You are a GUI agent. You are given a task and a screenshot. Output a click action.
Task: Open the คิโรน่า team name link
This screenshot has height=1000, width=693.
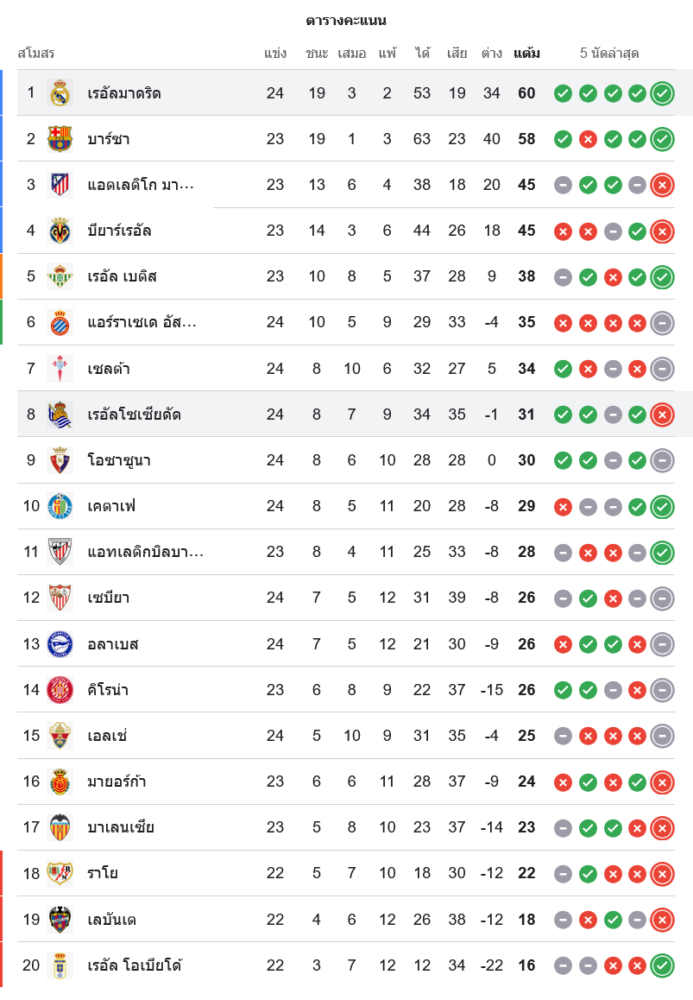[x=108, y=690]
